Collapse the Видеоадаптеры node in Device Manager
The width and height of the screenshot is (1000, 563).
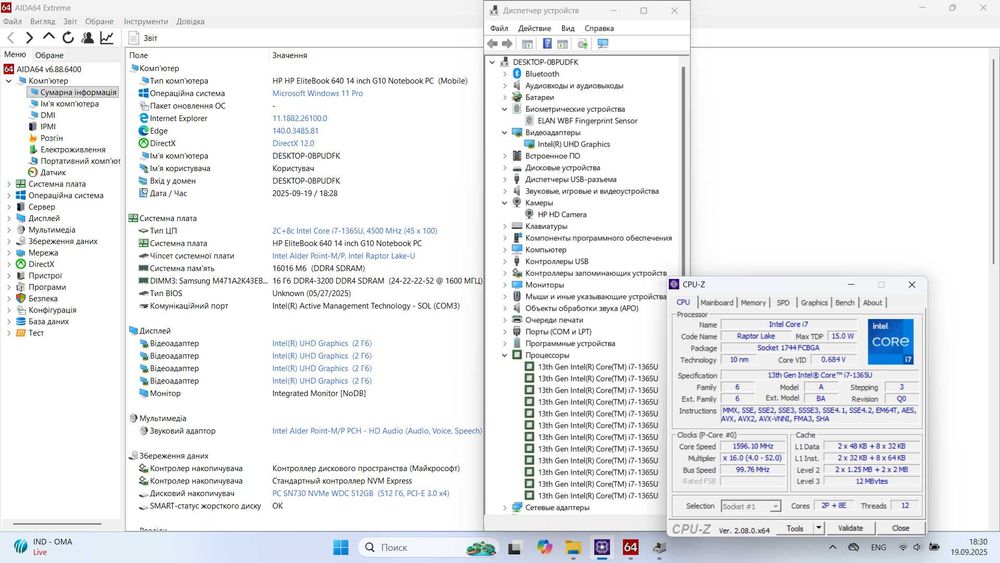(505, 132)
